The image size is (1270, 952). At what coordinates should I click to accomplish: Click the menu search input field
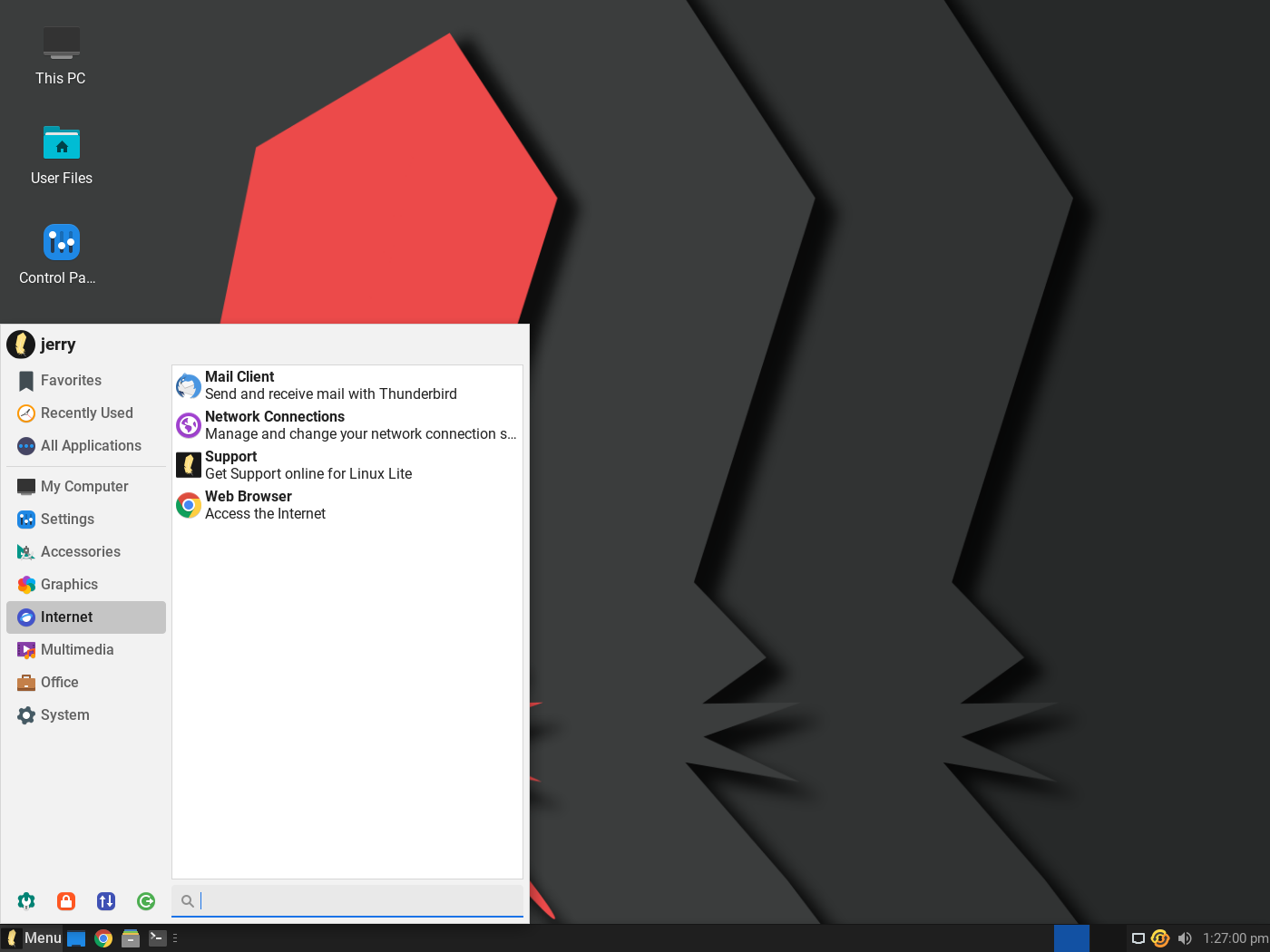coord(347,900)
